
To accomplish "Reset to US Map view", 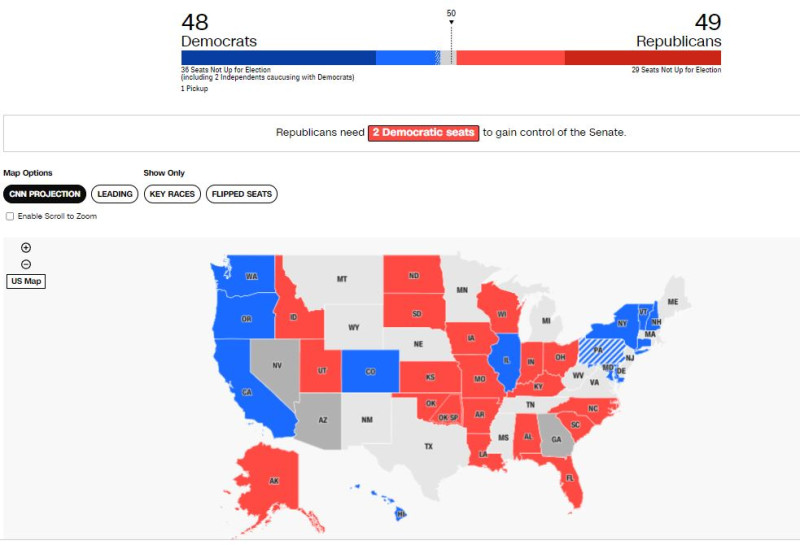I will coord(26,281).
